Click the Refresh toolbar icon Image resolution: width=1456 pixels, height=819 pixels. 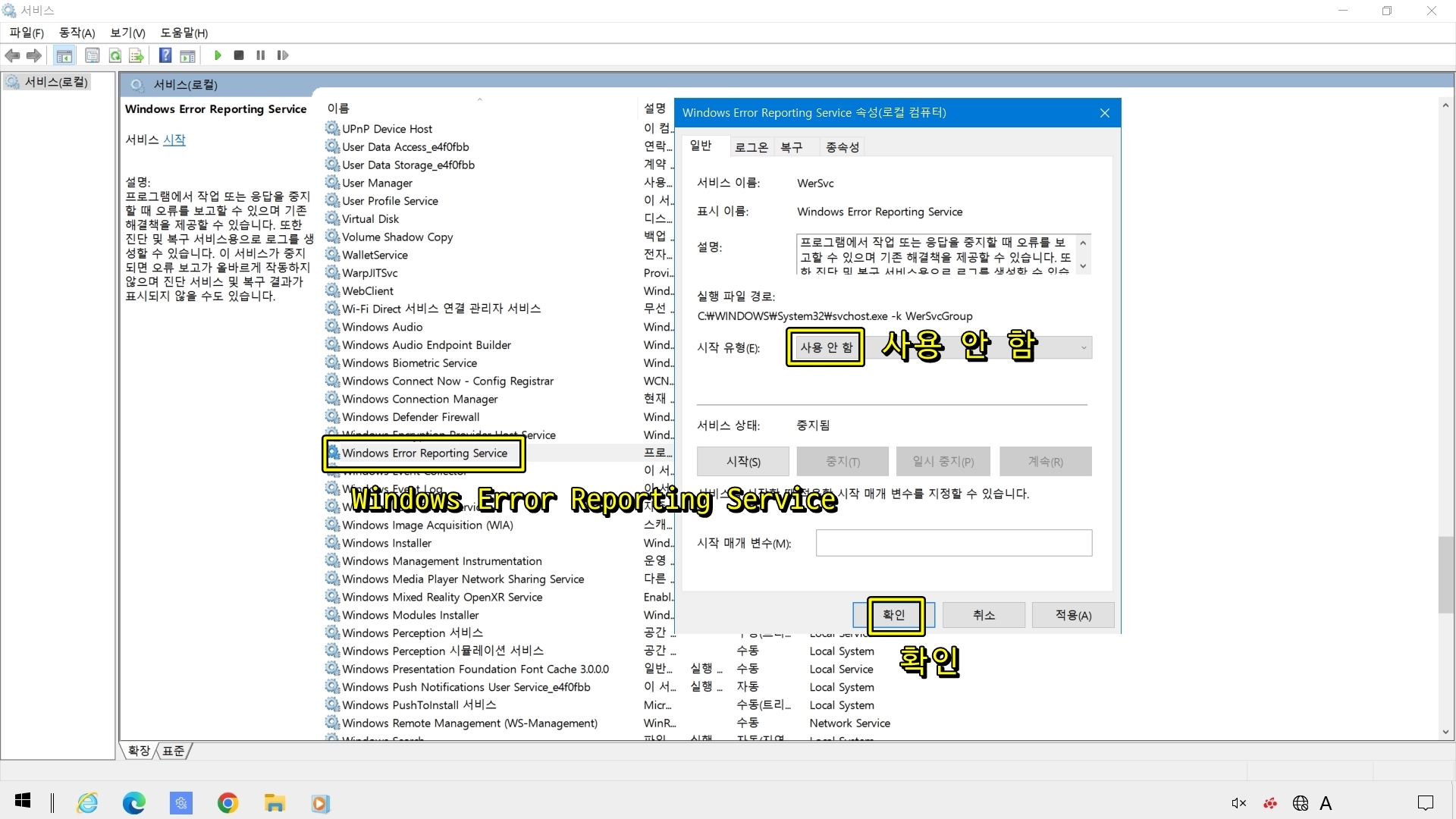coord(115,55)
